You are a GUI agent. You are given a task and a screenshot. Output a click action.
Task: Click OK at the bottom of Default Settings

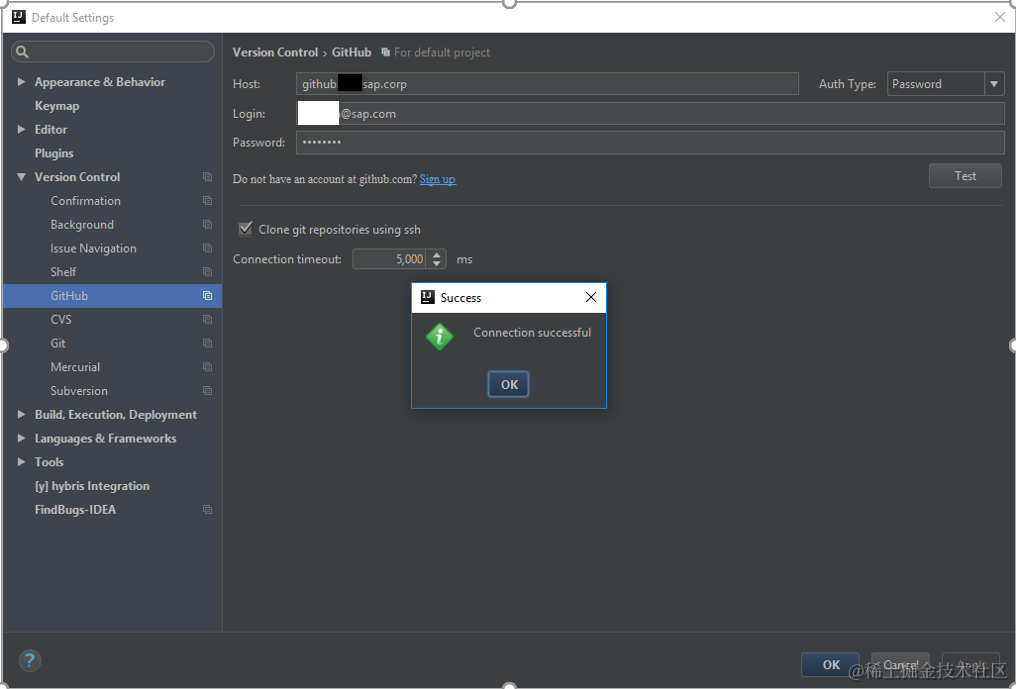coord(830,664)
